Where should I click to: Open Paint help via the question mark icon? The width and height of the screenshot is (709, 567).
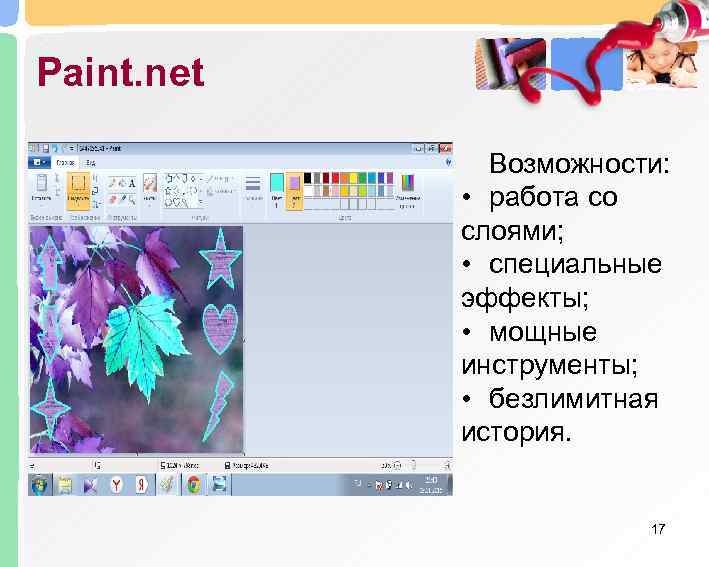[x=448, y=162]
